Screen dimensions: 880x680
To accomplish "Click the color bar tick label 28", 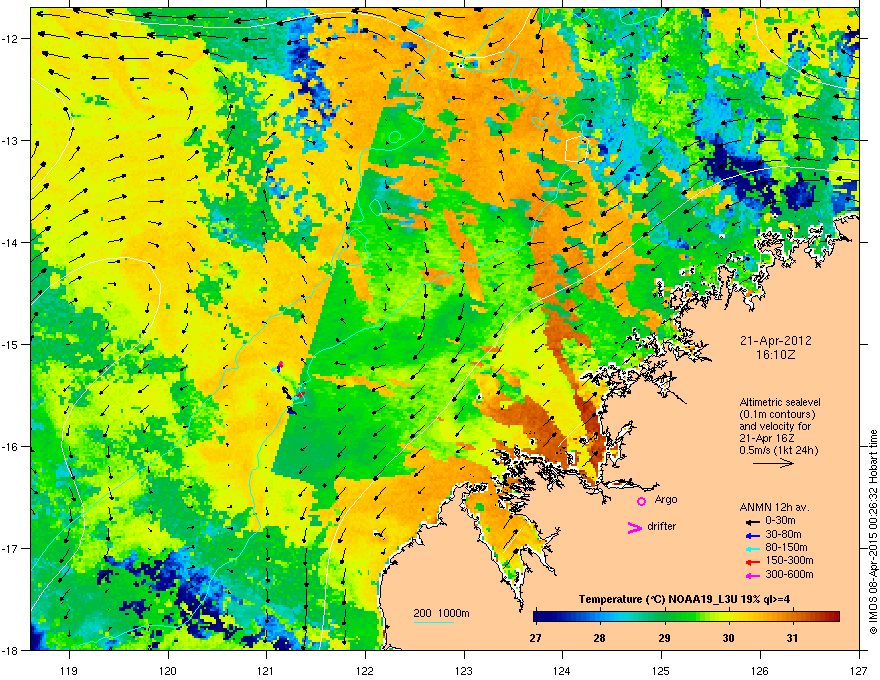I will (x=599, y=638).
